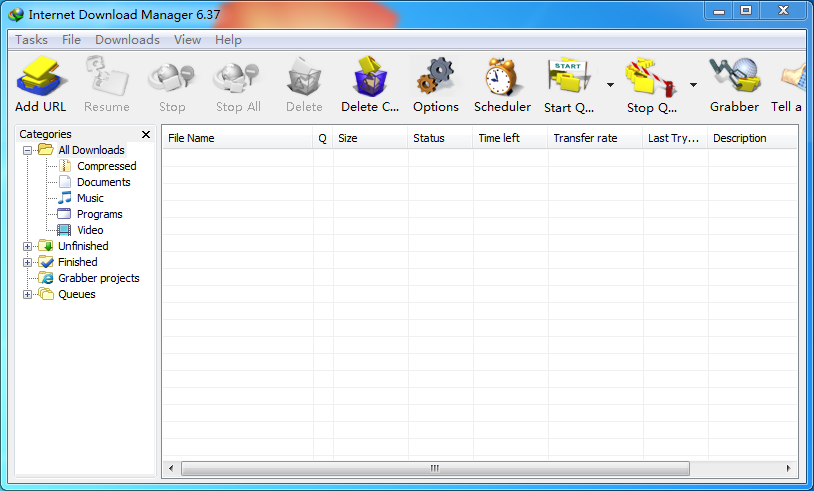Select the Documents category

104,182
